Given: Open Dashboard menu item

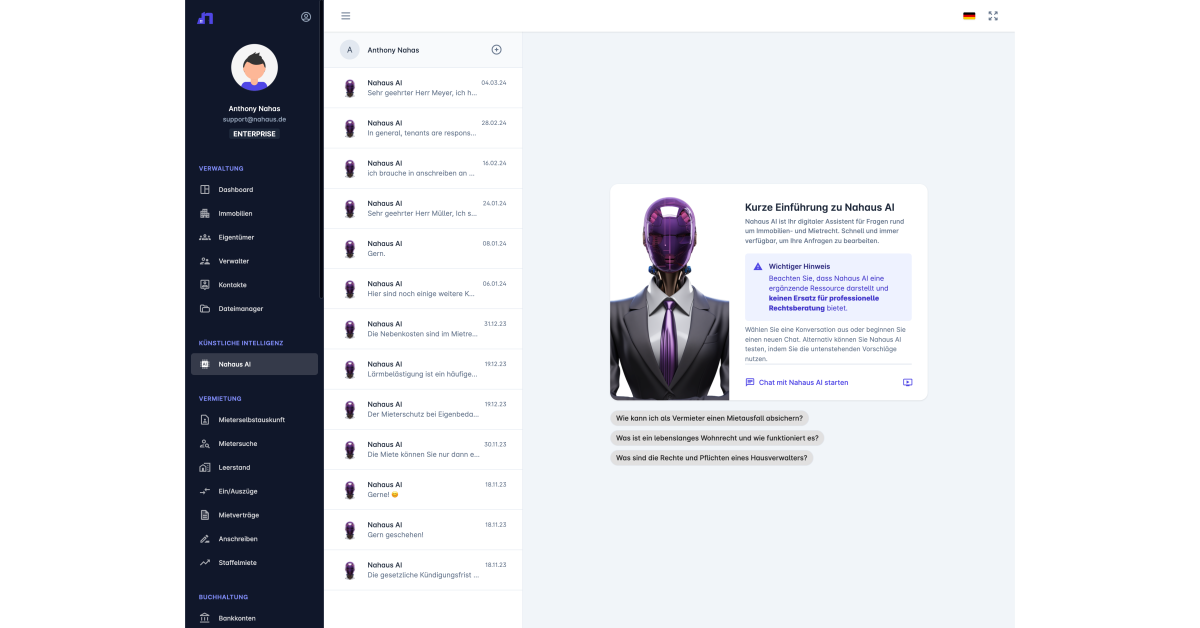Looking at the screenshot, I should click(x=254, y=189).
